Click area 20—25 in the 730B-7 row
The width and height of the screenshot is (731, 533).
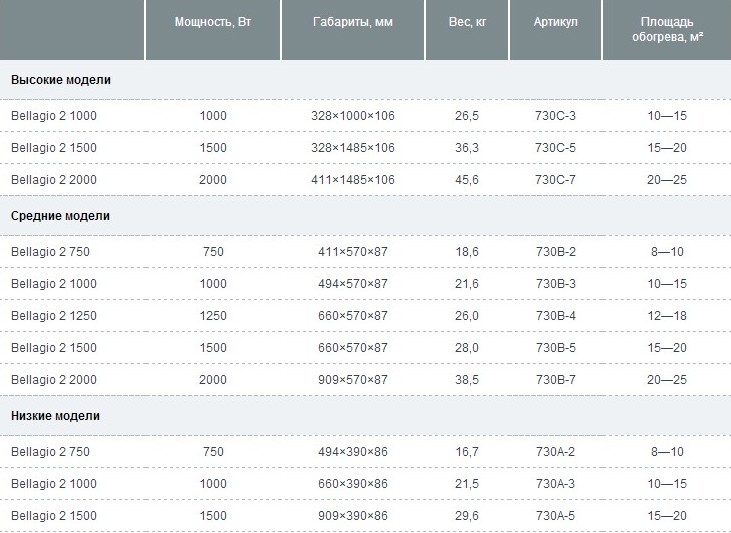pos(667,380)
